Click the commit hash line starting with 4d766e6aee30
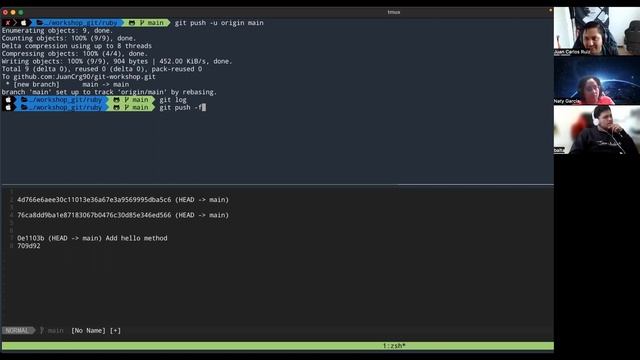 point(123,200)
